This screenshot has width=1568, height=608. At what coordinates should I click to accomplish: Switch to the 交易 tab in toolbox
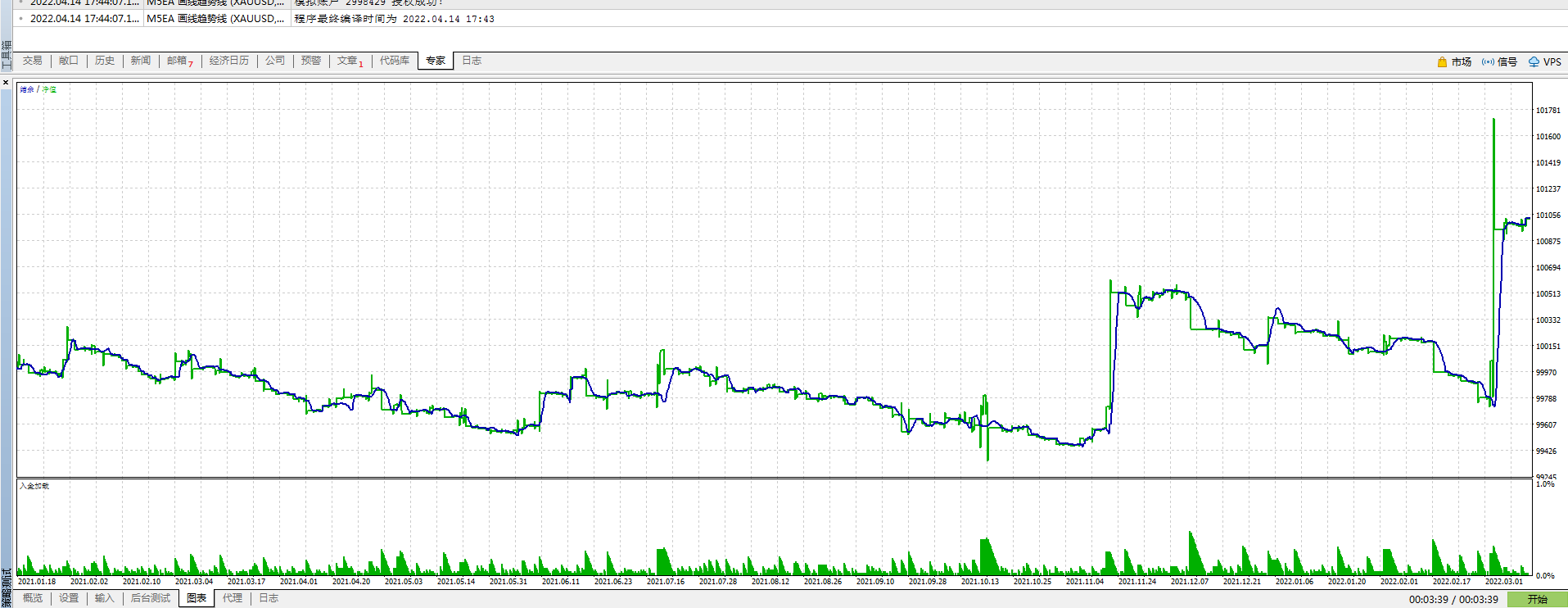click(x=33, y=61)
